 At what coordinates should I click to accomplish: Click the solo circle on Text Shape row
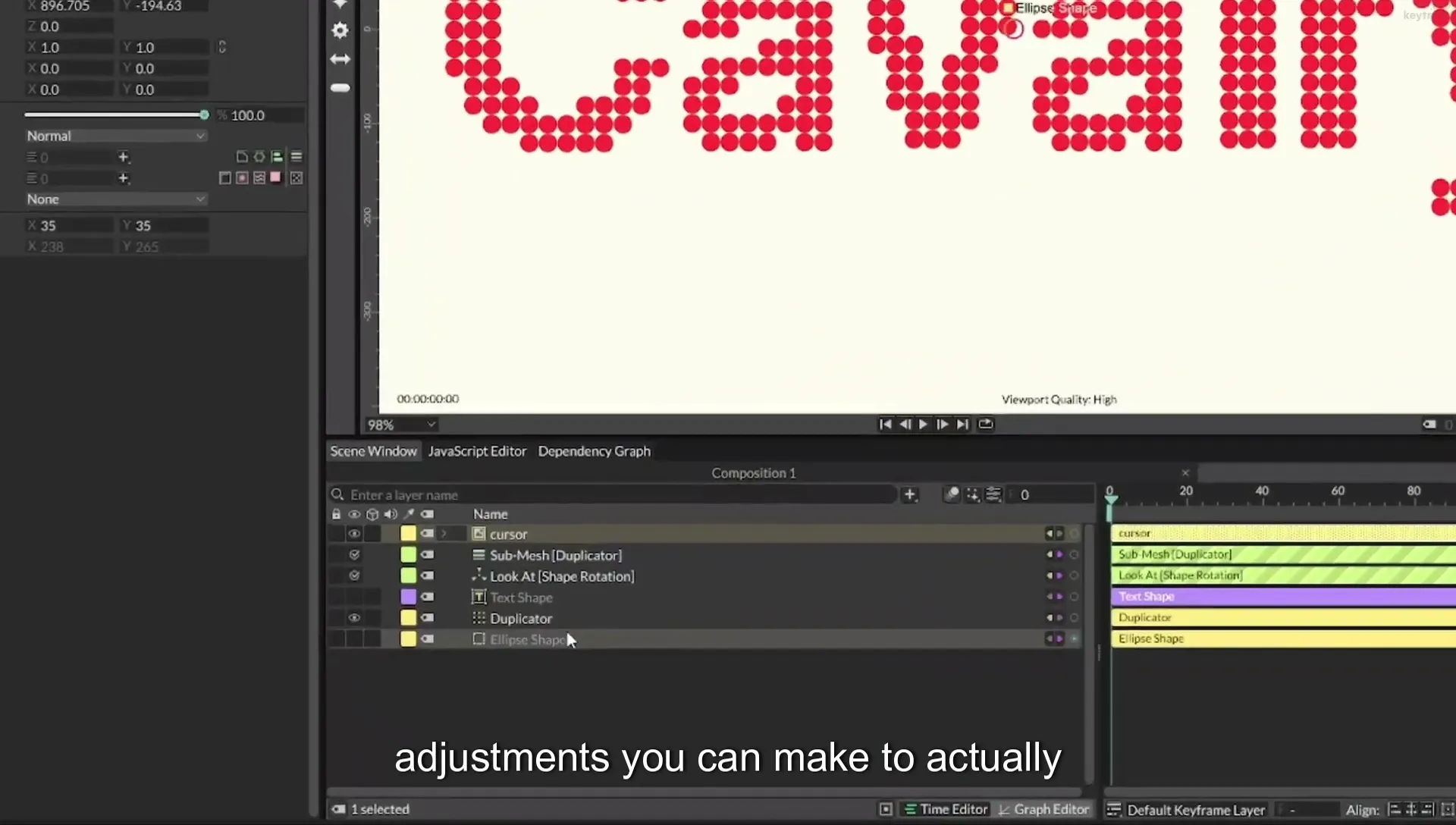[1074, 597]
